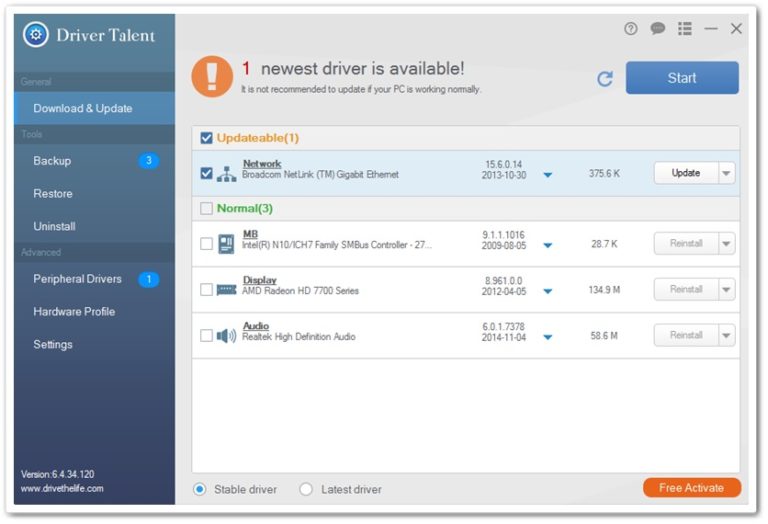Select the Latest driver radio button
The image size is (768, 524).
coord(307,489)
